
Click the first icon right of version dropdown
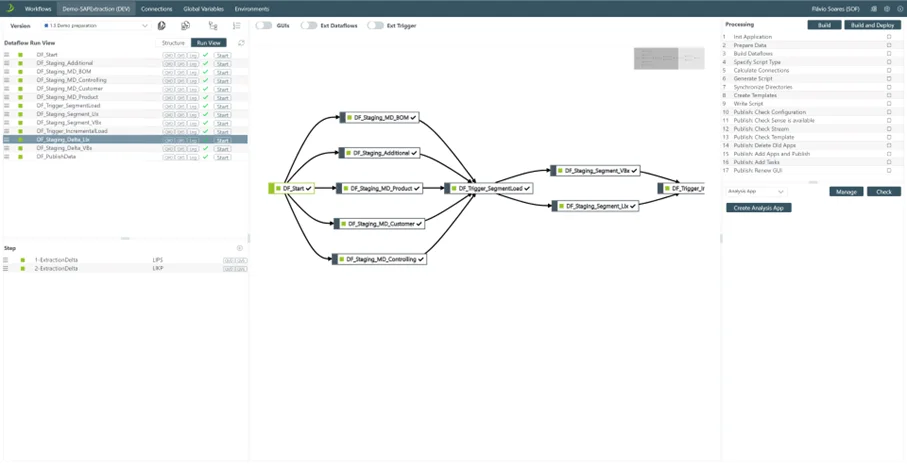click(x=162, y=26)
